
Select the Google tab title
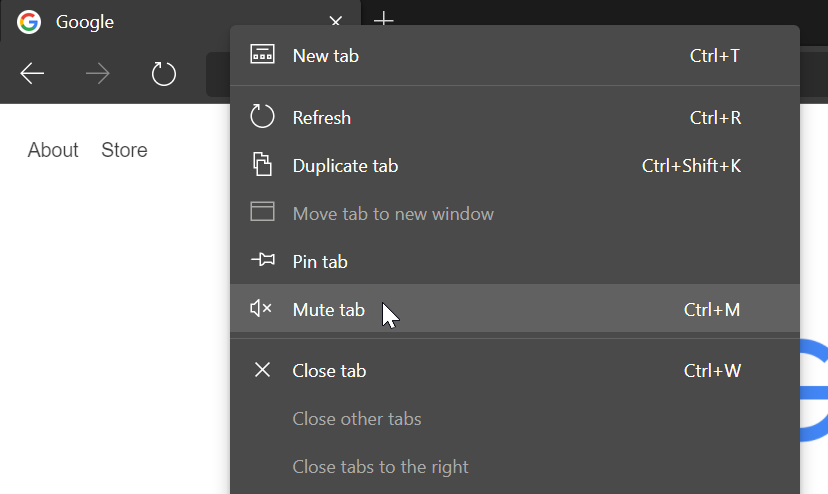tap(85, 22)
